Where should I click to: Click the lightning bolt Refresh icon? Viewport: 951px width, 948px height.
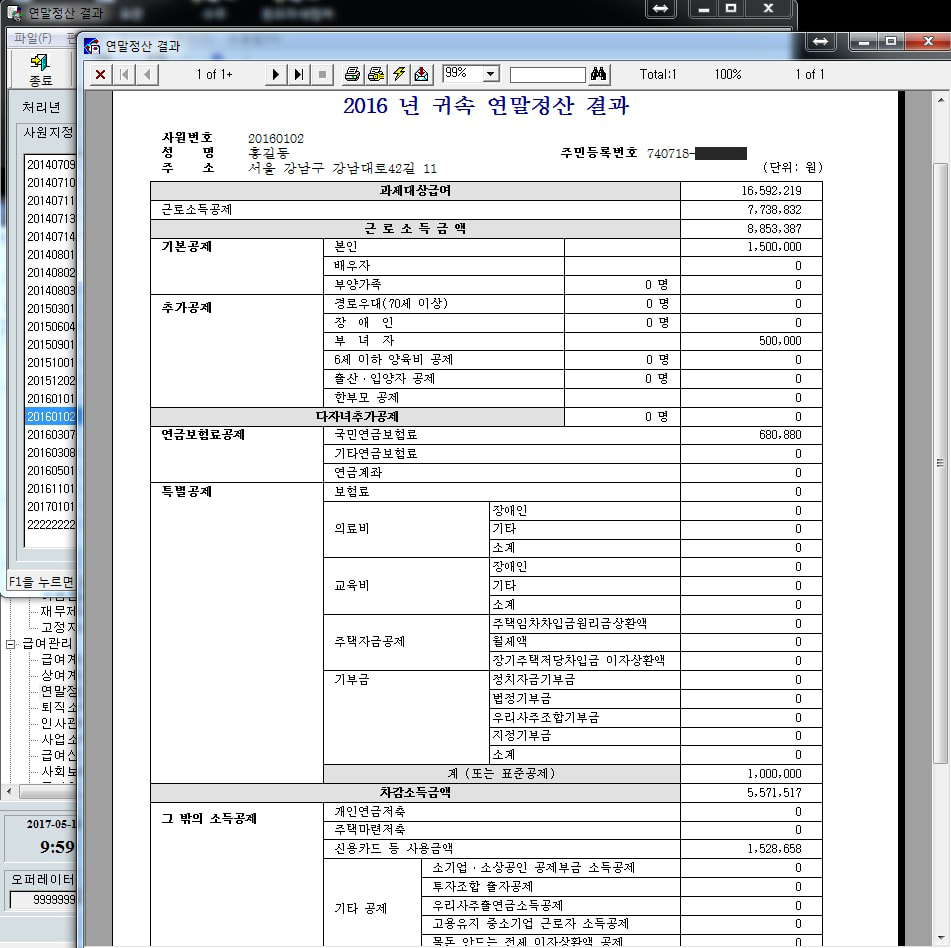[398, 74]
